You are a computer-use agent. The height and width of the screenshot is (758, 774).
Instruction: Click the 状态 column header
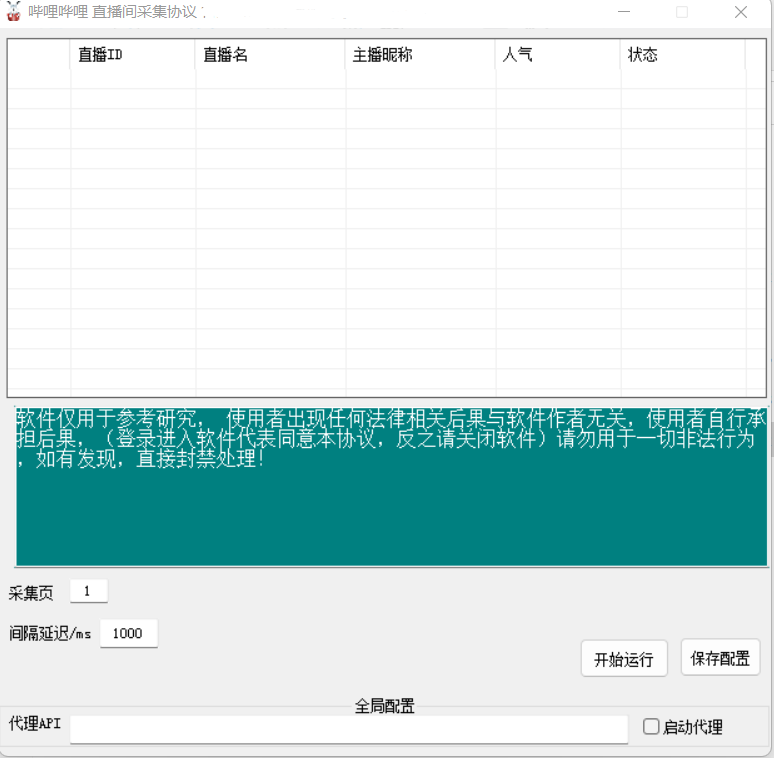point(682,55)
